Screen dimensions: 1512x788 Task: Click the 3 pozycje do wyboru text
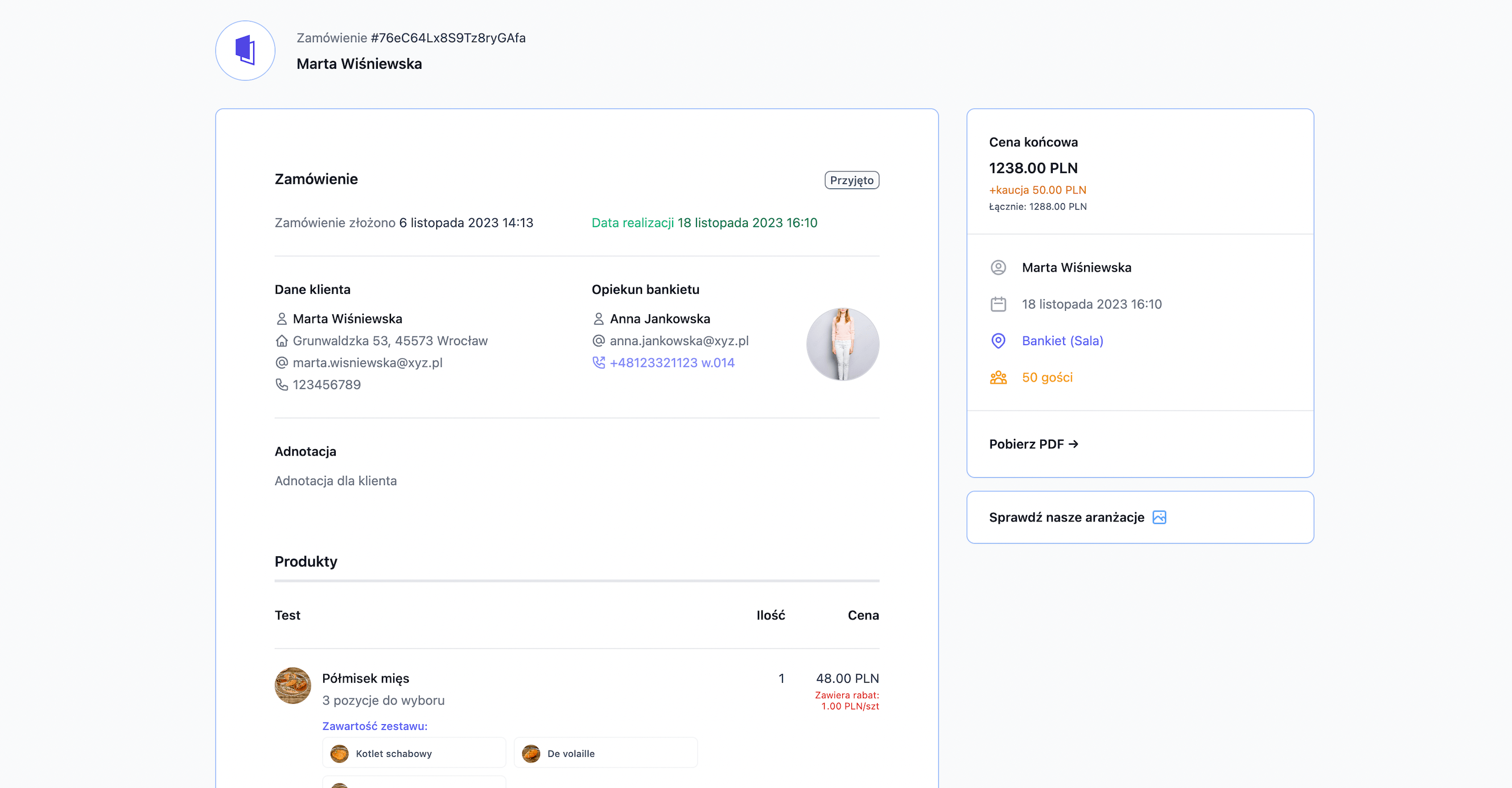pyautogui.click(x=384, y=700)
